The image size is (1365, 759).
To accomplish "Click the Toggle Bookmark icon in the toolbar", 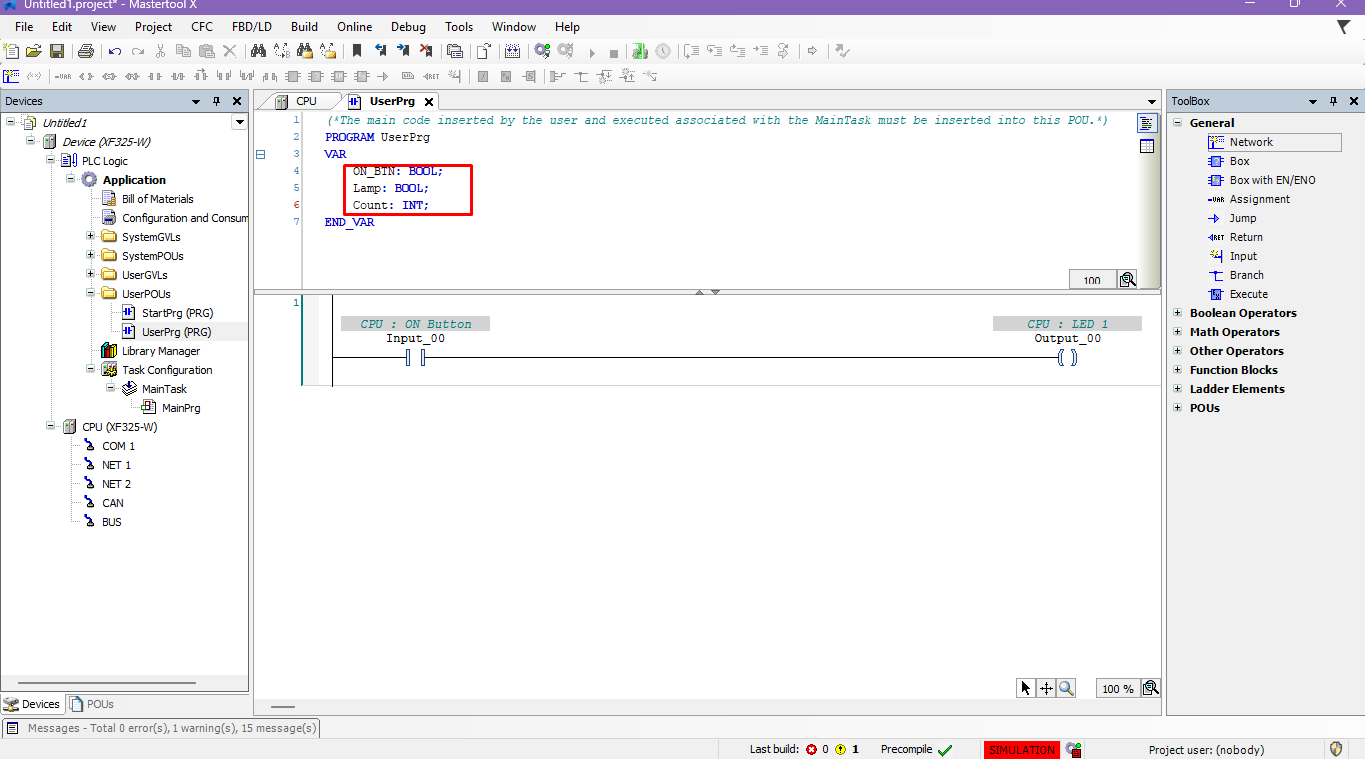I will tap(356, 51).
